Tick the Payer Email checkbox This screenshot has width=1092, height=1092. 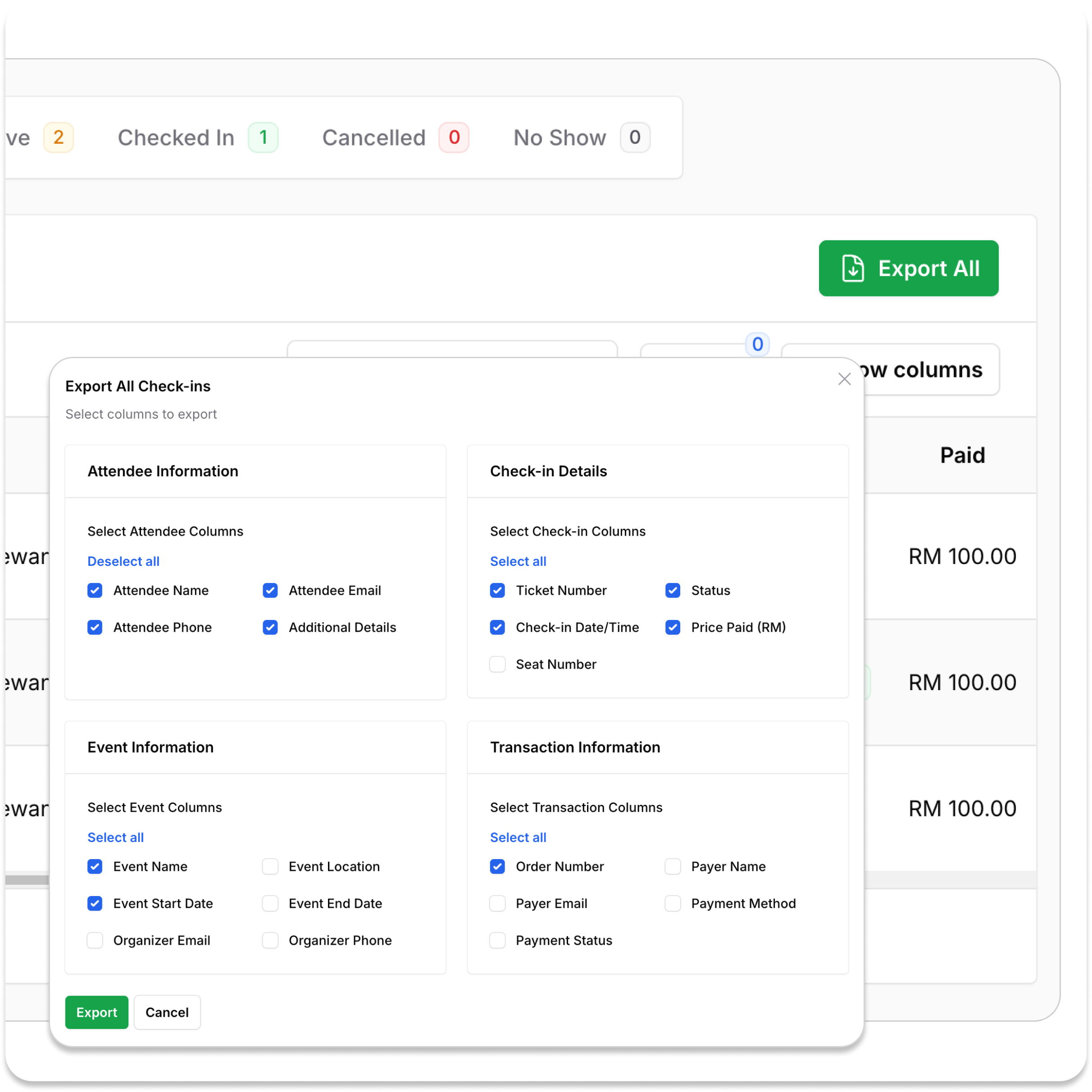tap(497, 903)
